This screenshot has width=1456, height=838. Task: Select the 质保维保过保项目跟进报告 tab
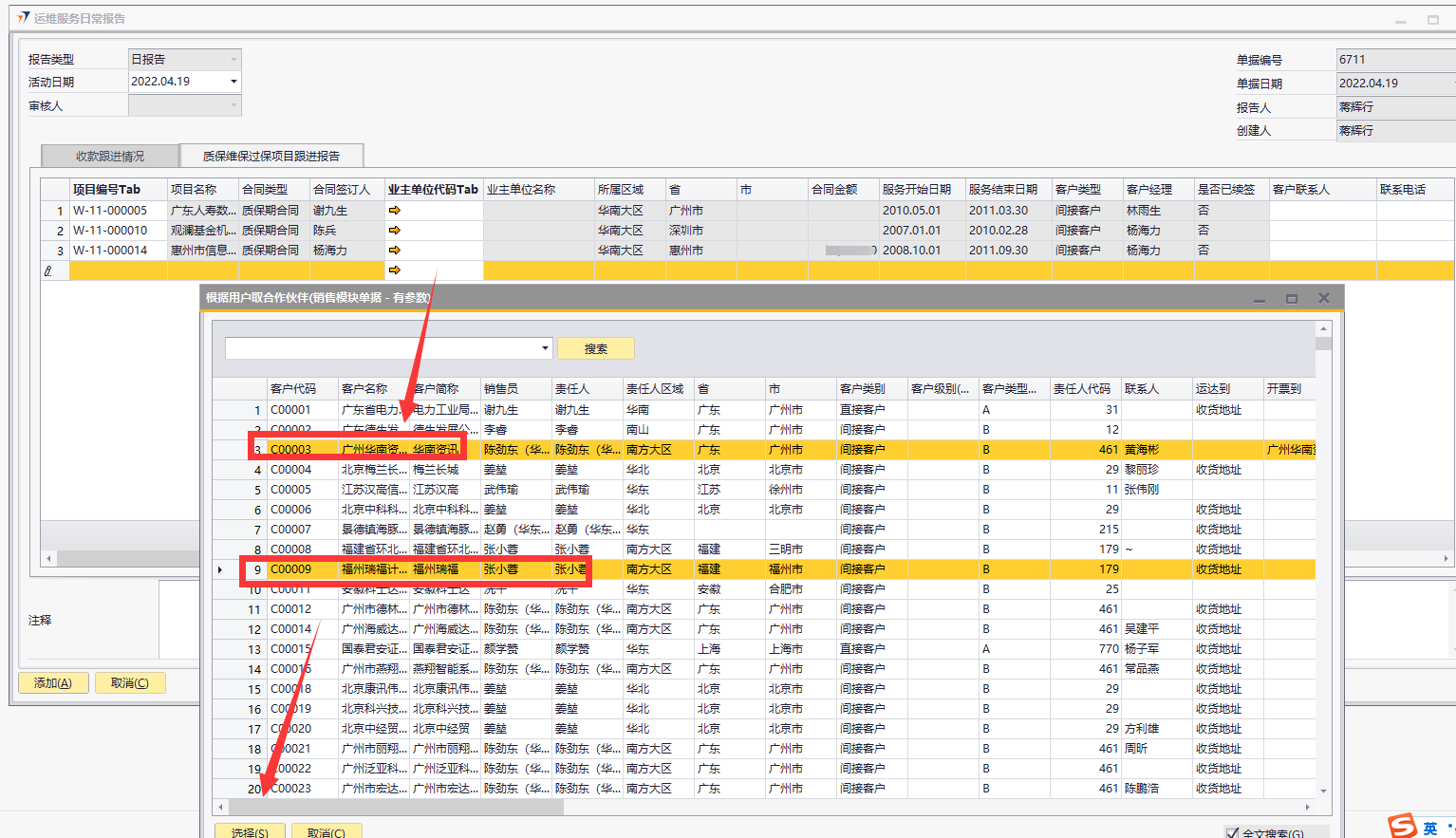point(271,156)
